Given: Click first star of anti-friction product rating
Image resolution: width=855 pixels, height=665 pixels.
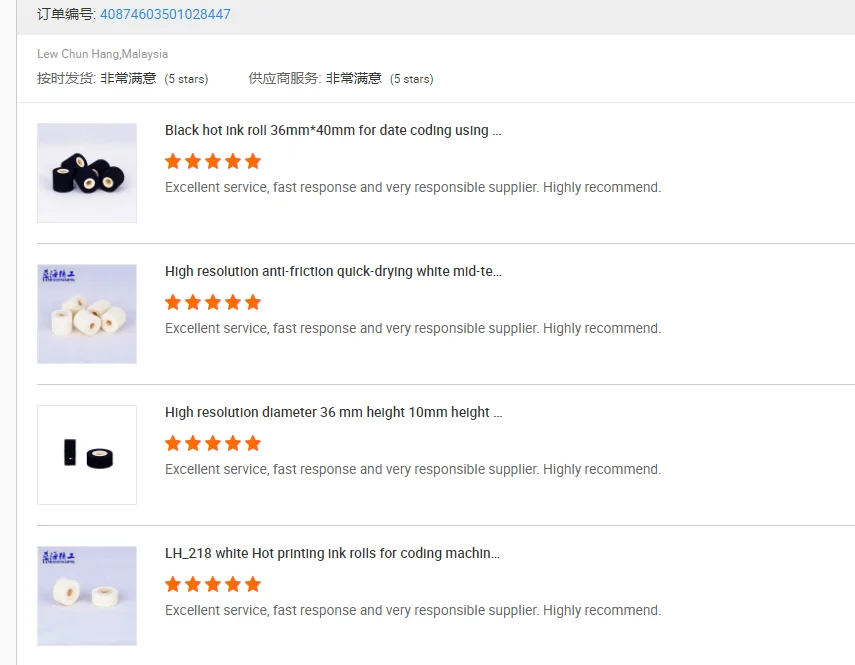Looking at the screenshot, I should point(173,302).
